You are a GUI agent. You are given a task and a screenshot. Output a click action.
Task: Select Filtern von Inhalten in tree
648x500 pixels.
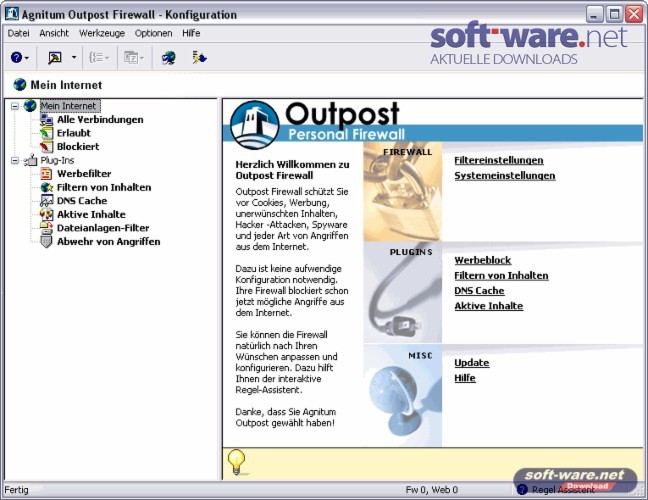(104, 187)
